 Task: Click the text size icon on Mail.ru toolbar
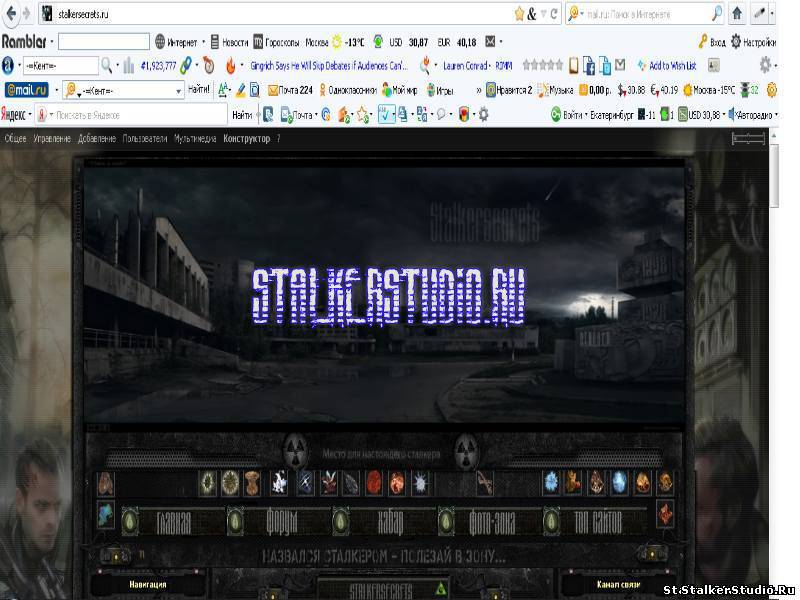click(x=223, y=90)
